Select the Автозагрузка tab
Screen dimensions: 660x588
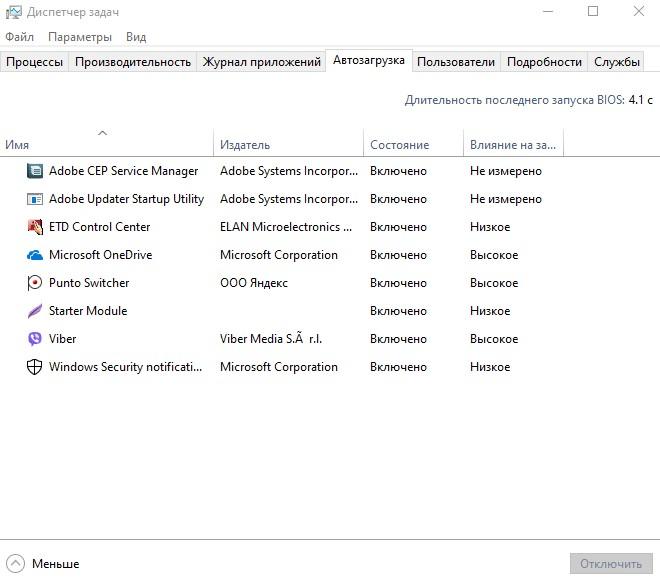[369, 60]
